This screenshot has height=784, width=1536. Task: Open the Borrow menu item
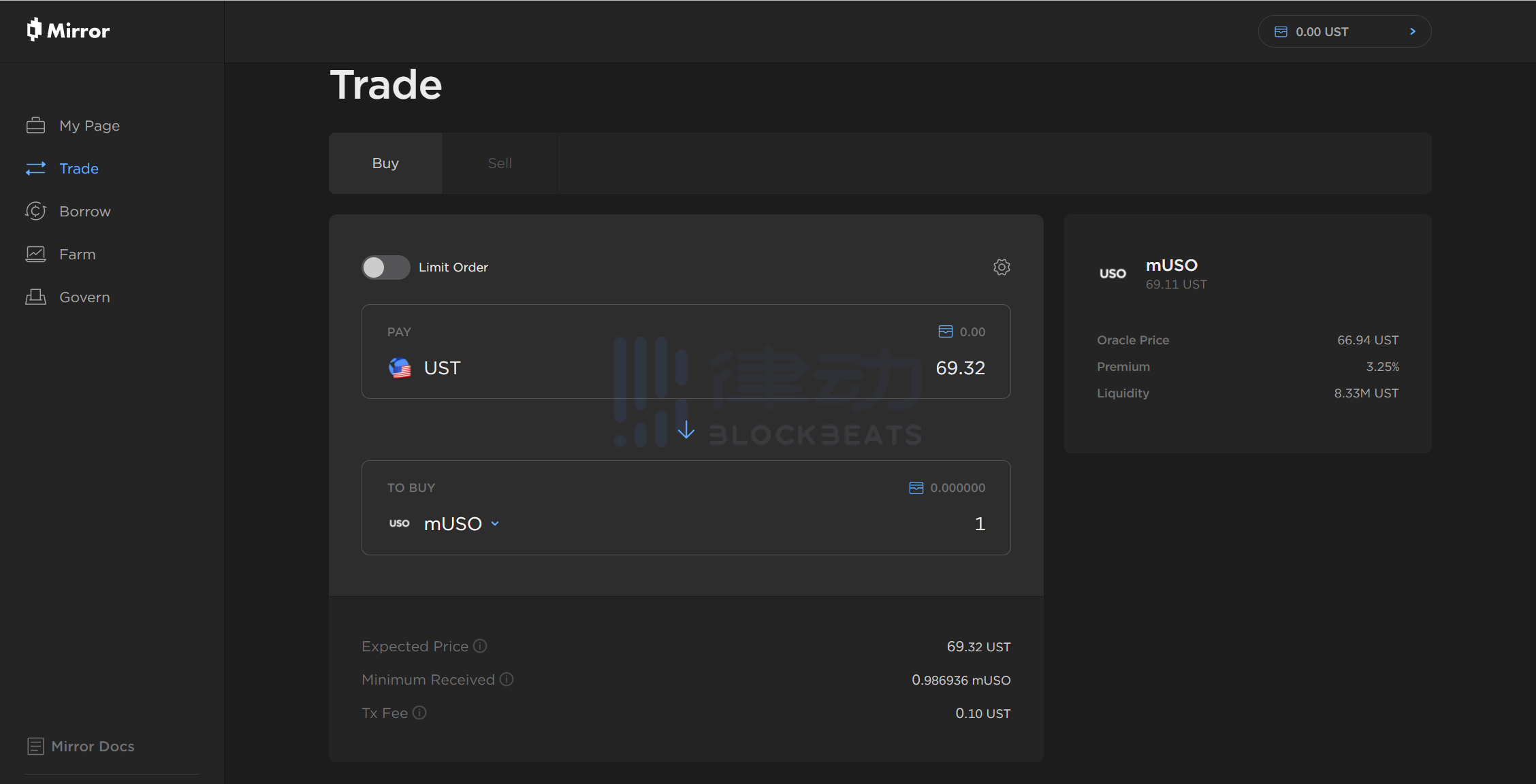click(x=85, y=211)
